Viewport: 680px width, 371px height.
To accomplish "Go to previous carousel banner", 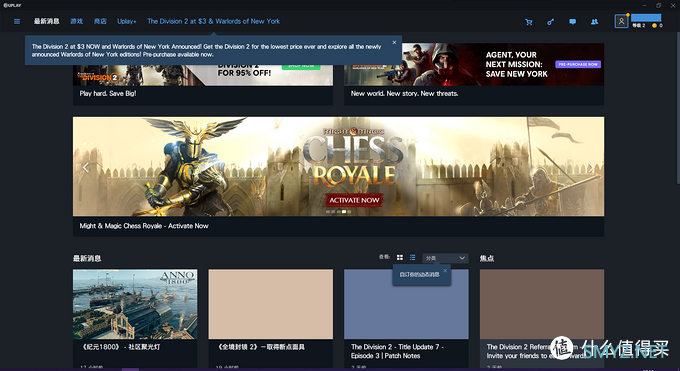I will click(85, 167).
